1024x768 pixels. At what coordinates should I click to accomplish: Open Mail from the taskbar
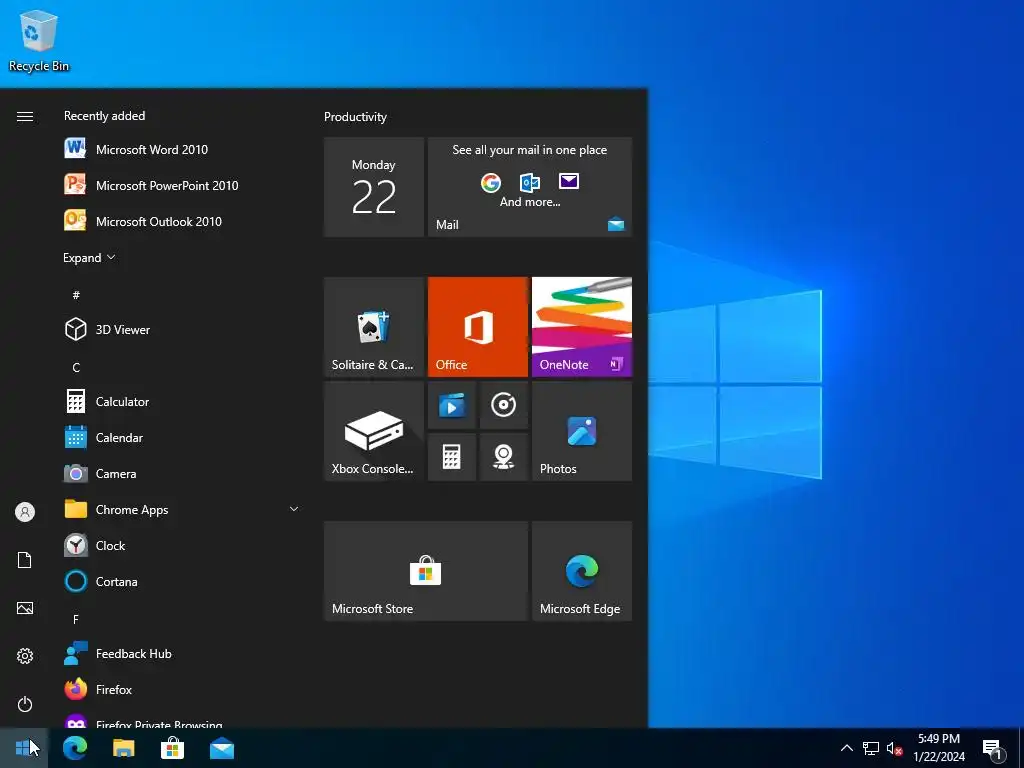[221, 748]
